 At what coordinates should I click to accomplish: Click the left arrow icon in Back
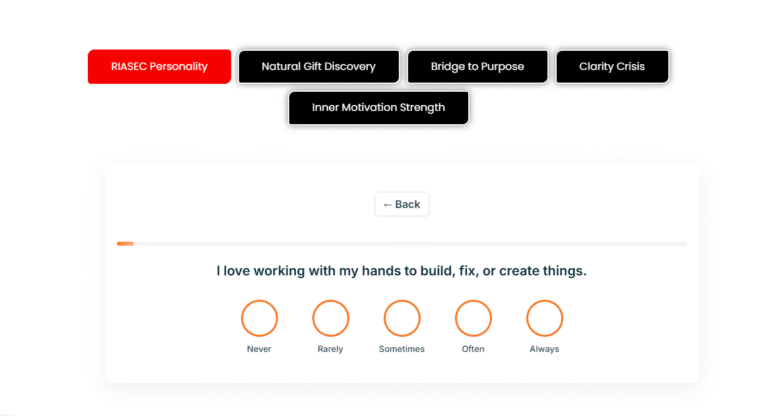(388, 204)
